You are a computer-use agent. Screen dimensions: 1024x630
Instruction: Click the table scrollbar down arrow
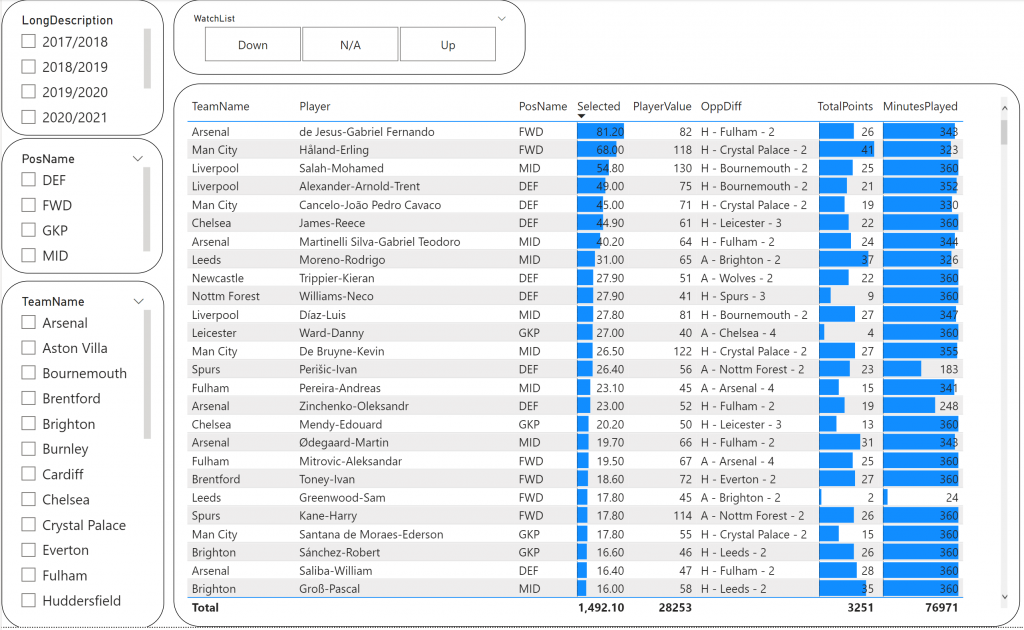tap(1004, 597)
